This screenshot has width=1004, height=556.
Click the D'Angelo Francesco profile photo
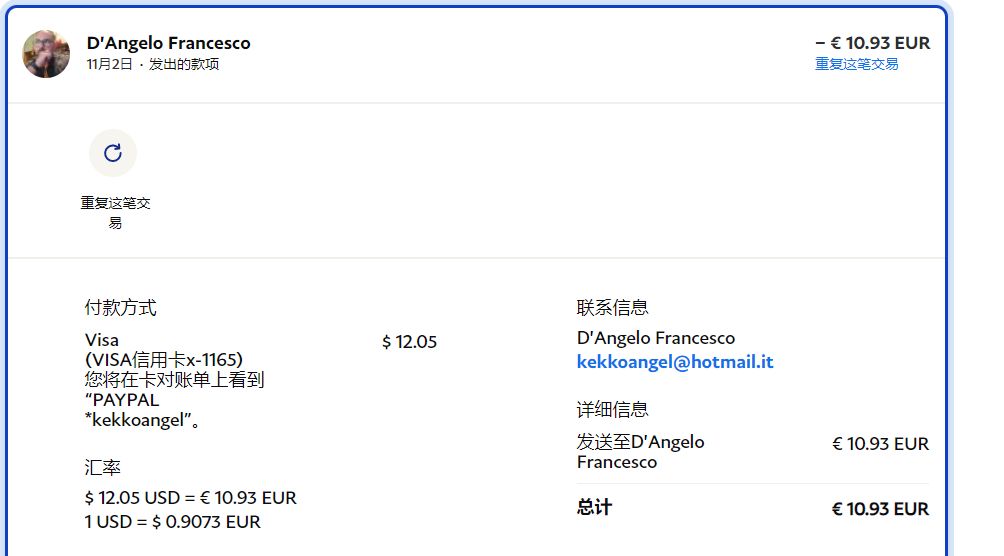coord(46,54)
